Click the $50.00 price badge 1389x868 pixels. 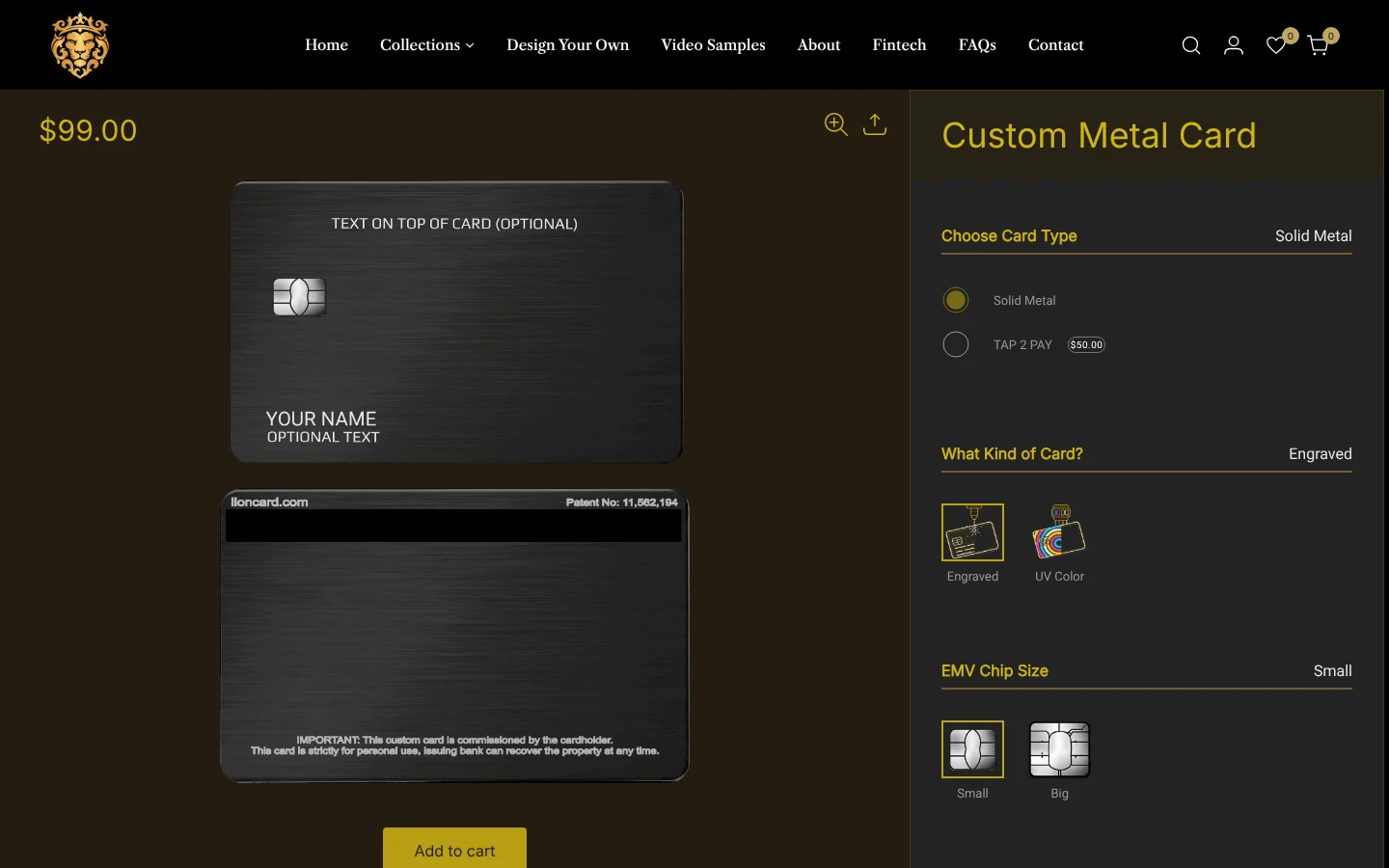click(x=1086, y=344)
